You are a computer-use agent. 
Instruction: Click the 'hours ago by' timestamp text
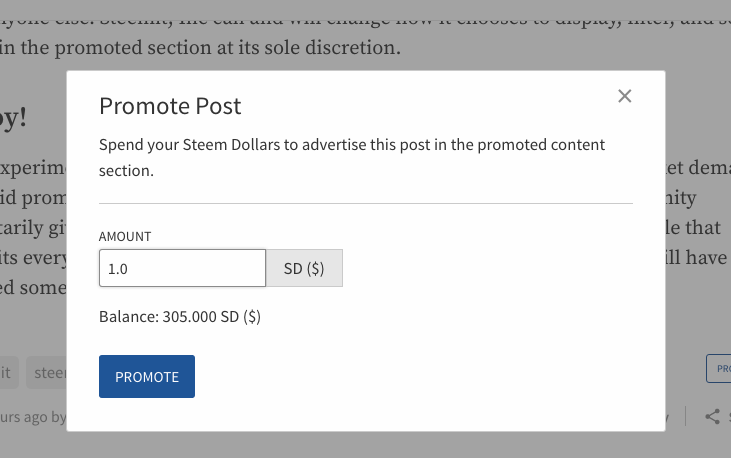point(33,417)
